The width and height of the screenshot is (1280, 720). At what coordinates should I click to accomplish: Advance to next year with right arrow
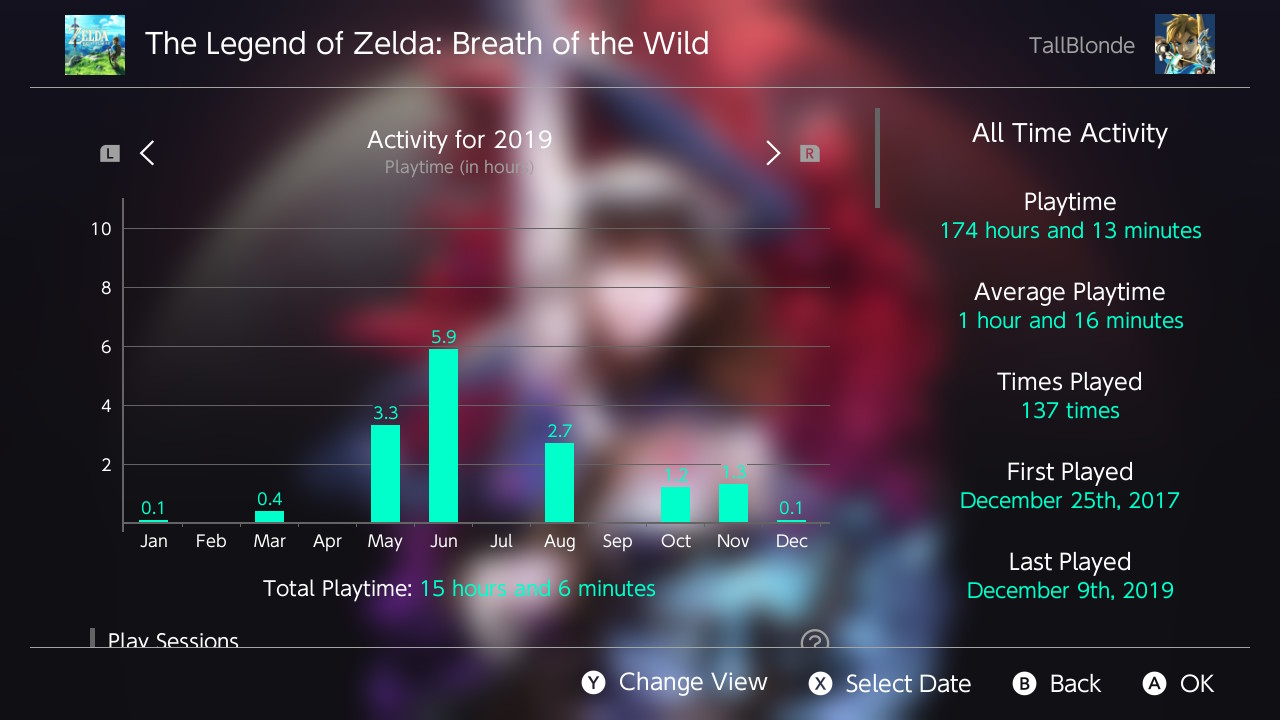point(773,153)
